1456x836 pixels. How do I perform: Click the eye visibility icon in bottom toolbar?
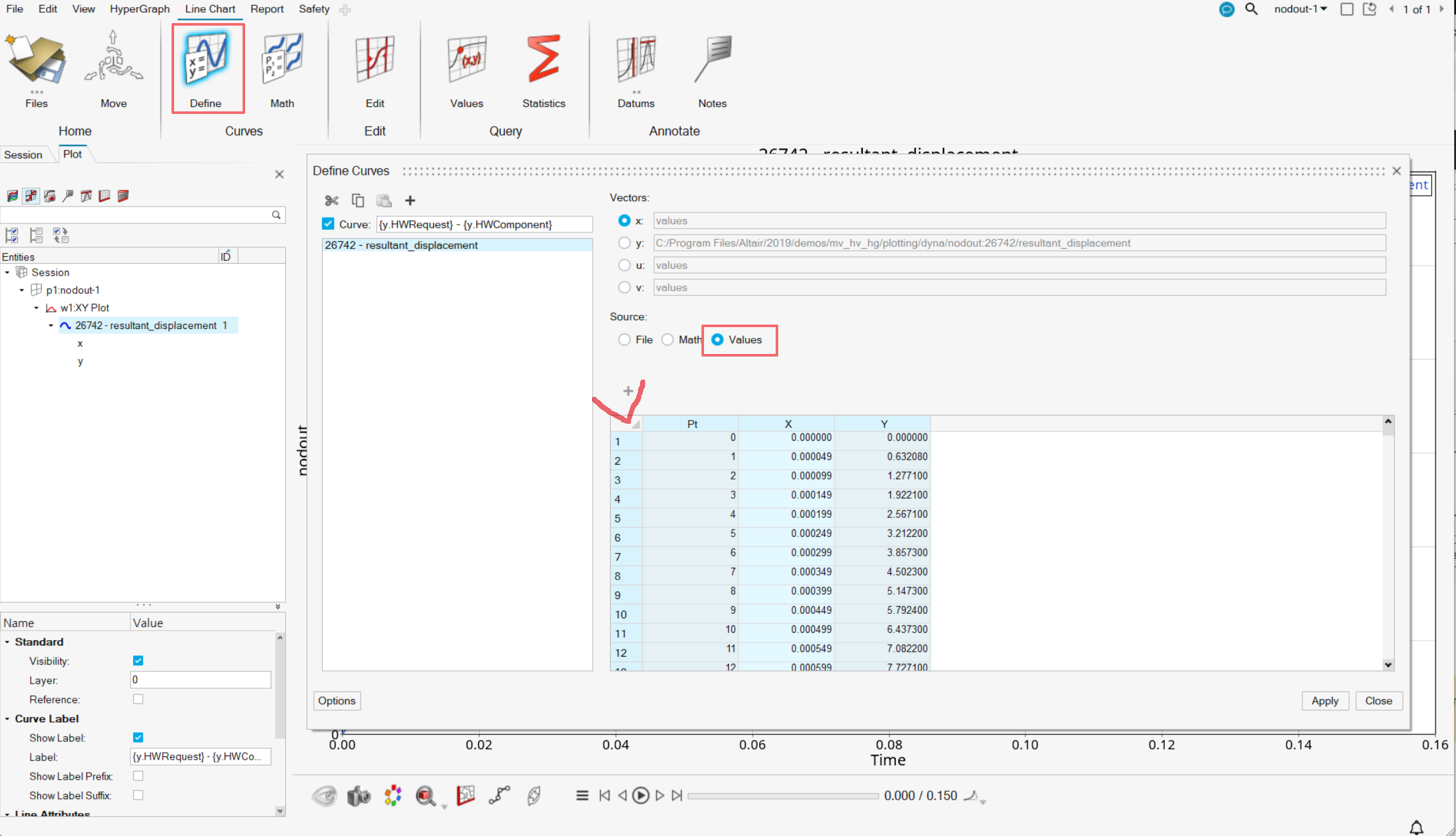click(324, 796)
